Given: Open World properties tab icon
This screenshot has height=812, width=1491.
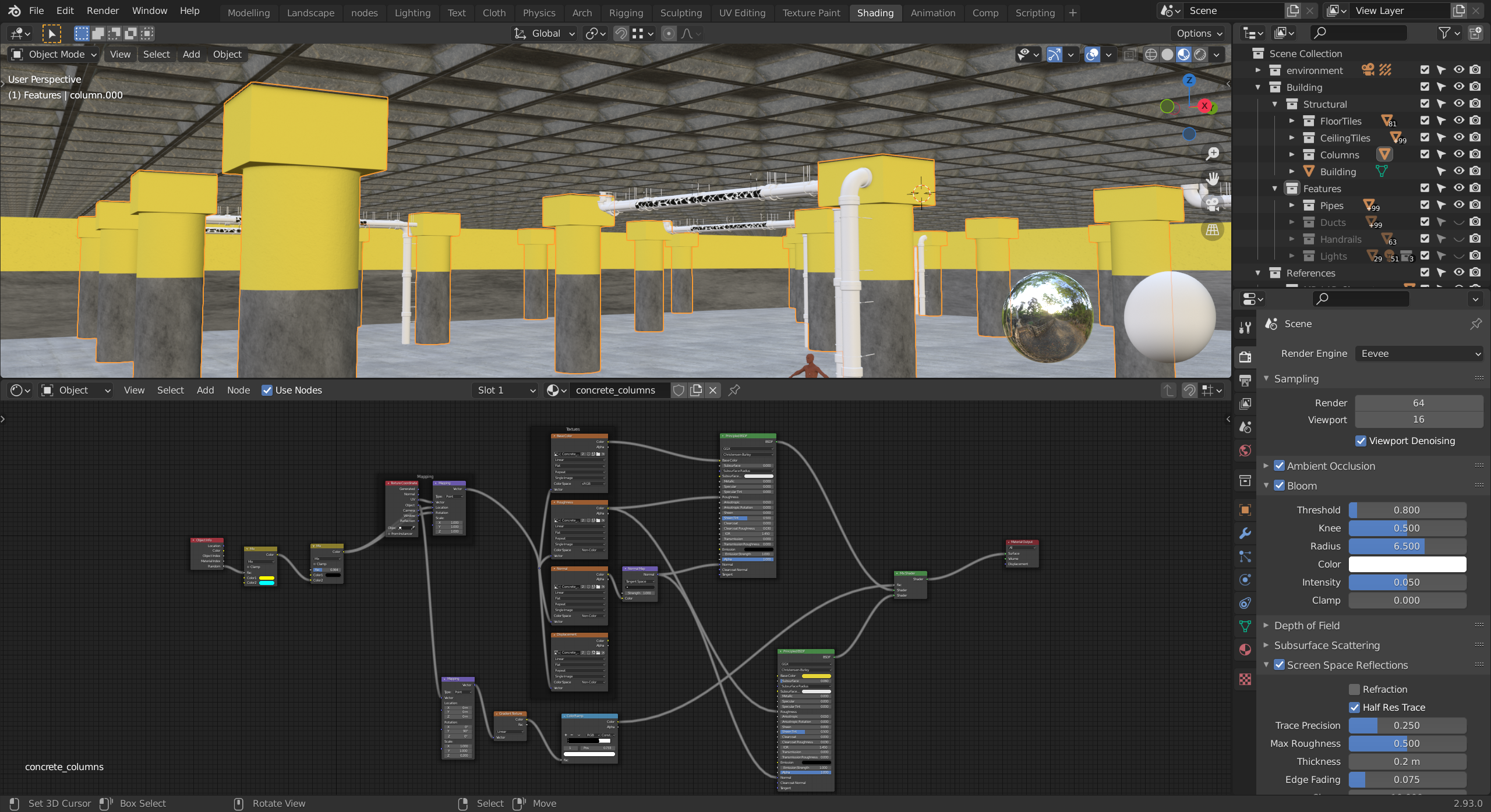Looking at the screenshot, I should click(x=1245, y=451).
